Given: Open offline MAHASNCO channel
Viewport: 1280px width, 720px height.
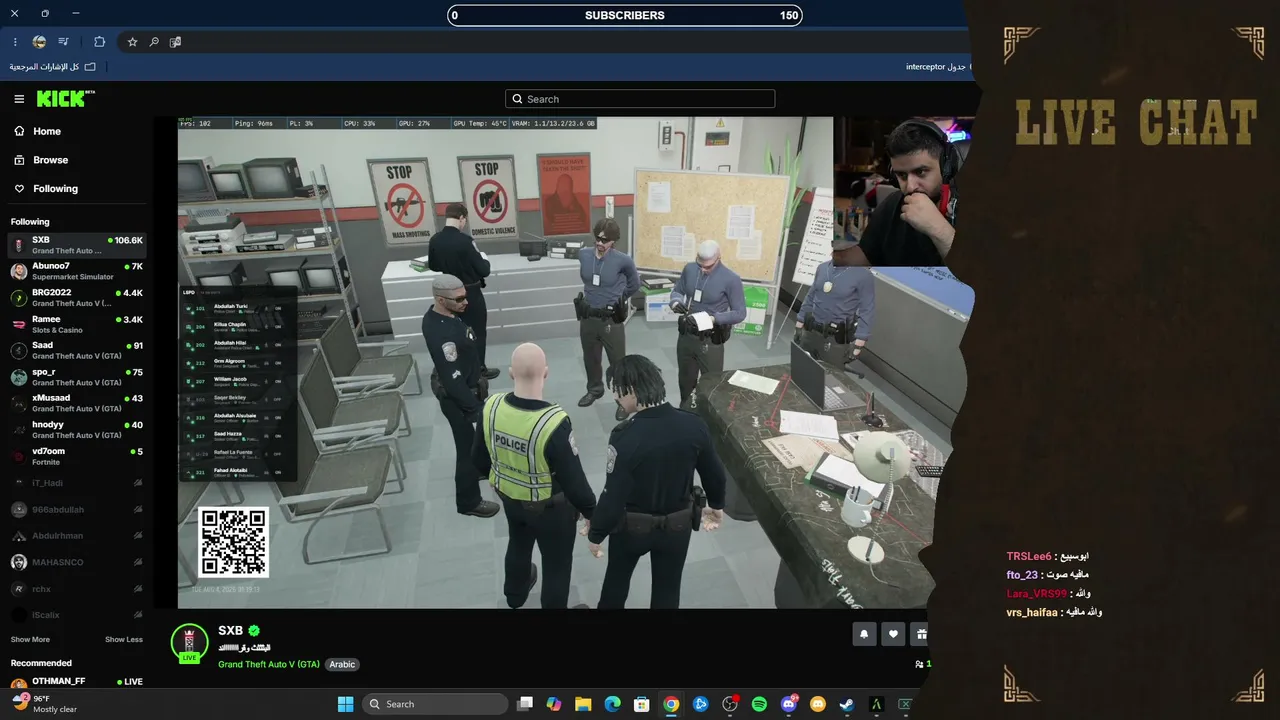Looking at the screenshot, I should coord(77,562).
